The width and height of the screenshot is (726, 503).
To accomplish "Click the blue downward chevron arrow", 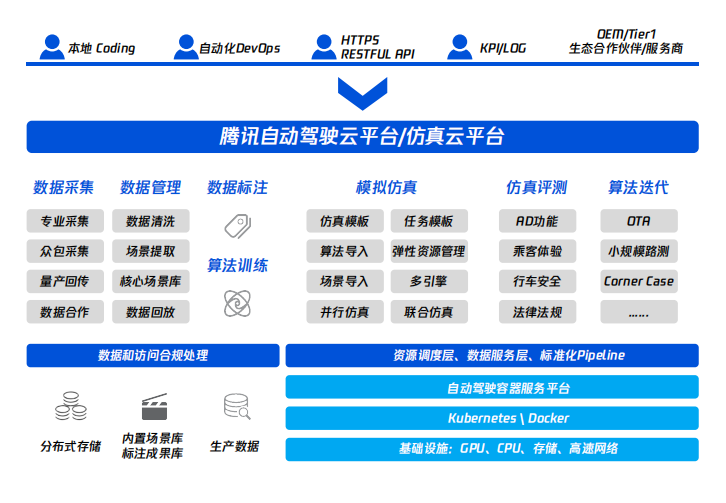I will coord(363,94).
